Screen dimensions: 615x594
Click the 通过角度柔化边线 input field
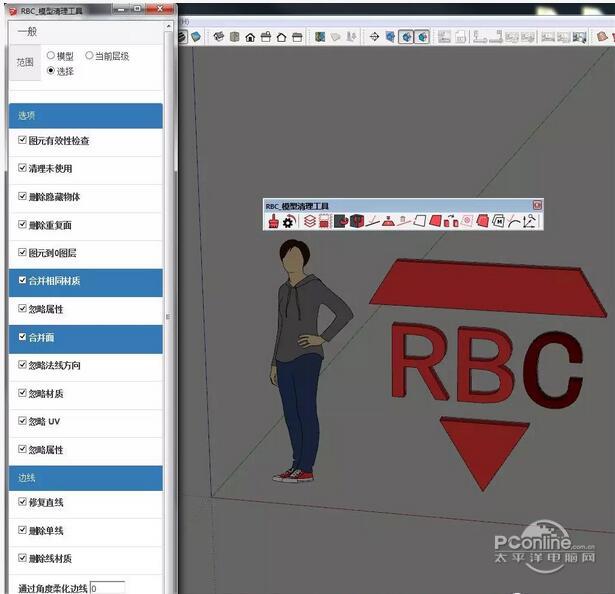[108, 588]
